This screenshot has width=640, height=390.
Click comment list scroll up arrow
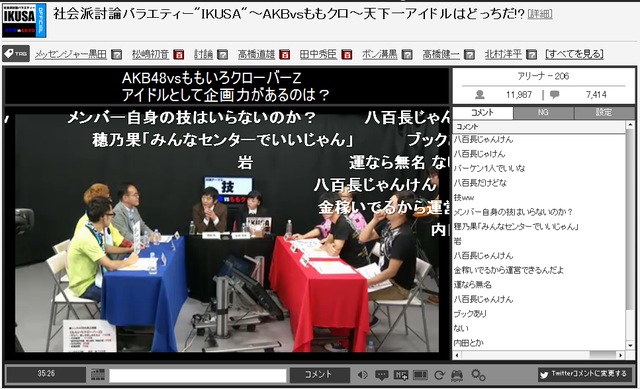(x=630, y=126)
